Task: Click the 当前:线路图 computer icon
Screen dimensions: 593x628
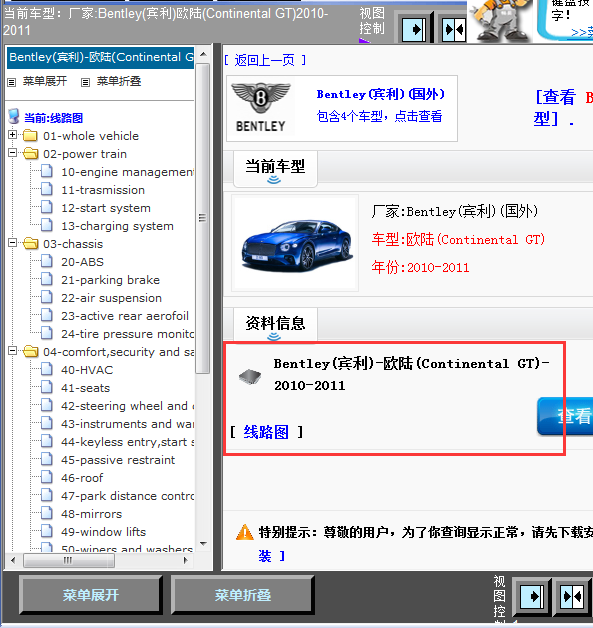Action: 14,117
